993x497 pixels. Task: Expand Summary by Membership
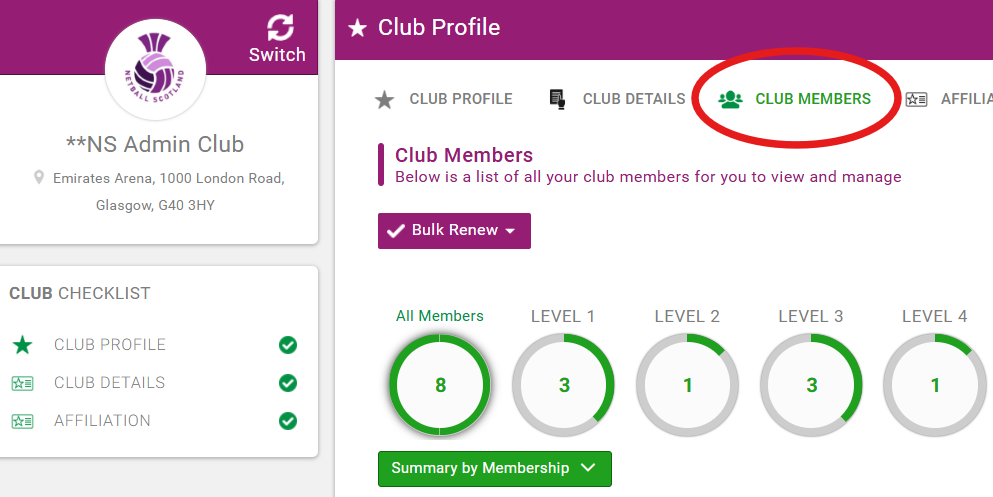coord(495,469)
